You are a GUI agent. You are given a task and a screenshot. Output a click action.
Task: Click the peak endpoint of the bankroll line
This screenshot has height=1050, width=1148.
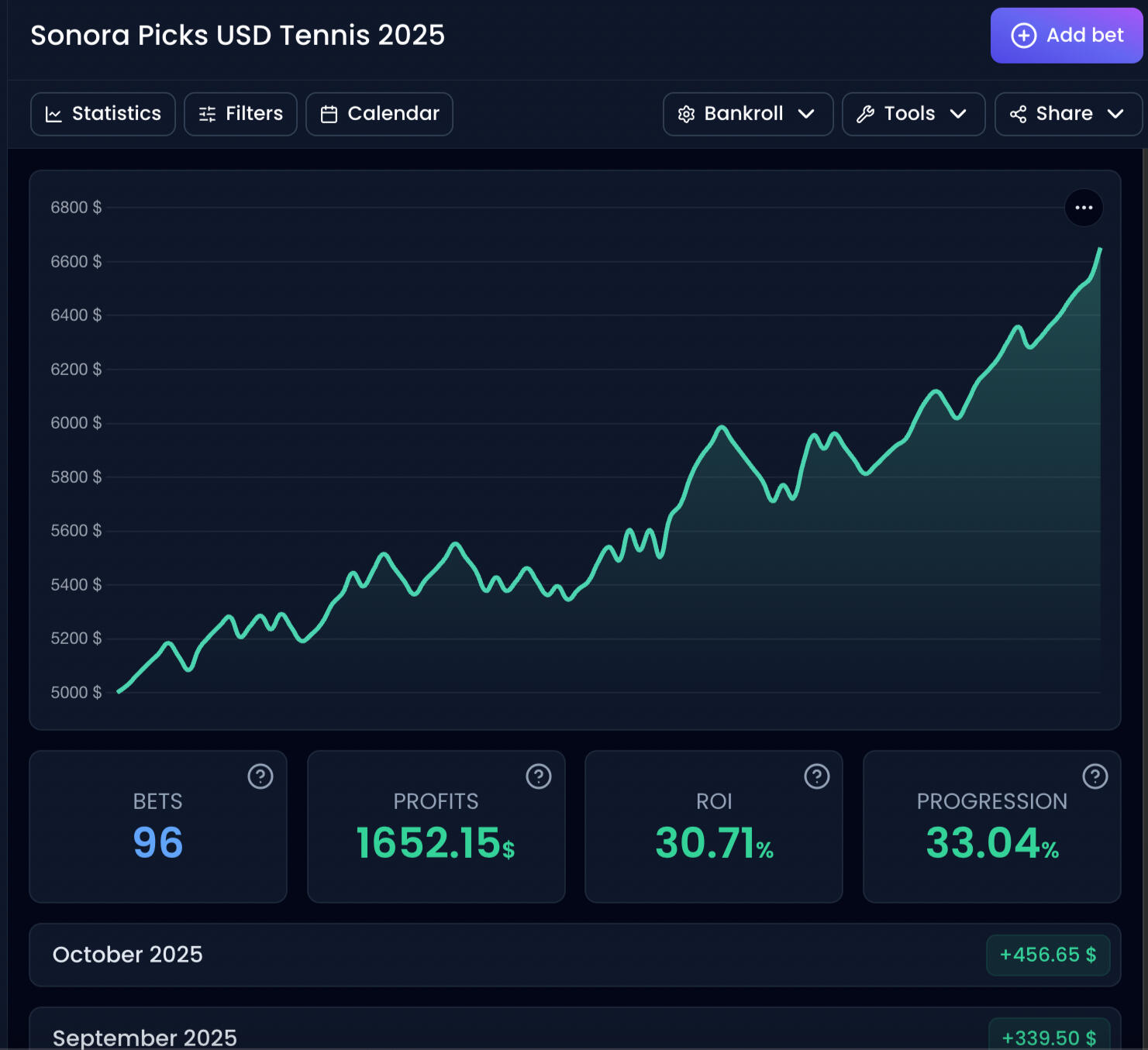[1099, 250]
